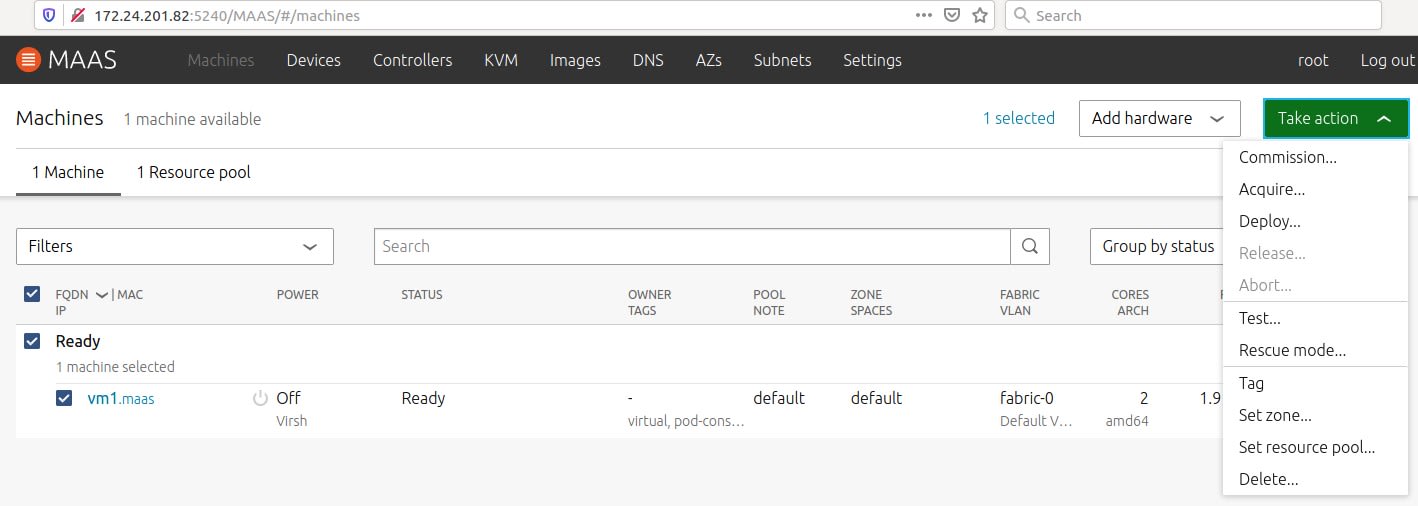The width and height of the screenshot is (1418, 506).
Task: Open the Group by status dropdown
Action: [x=1156, y=246]
